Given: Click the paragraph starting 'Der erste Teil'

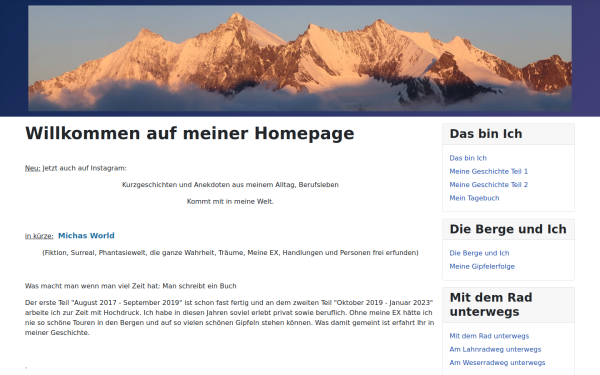Looking at the screenshot, I should point(230,318).
